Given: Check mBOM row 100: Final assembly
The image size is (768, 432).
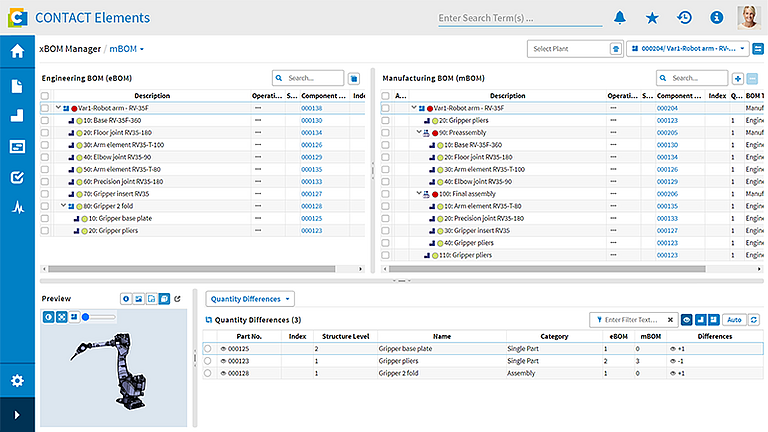Looking at the screenshot, I should click(x=385, y=194).
